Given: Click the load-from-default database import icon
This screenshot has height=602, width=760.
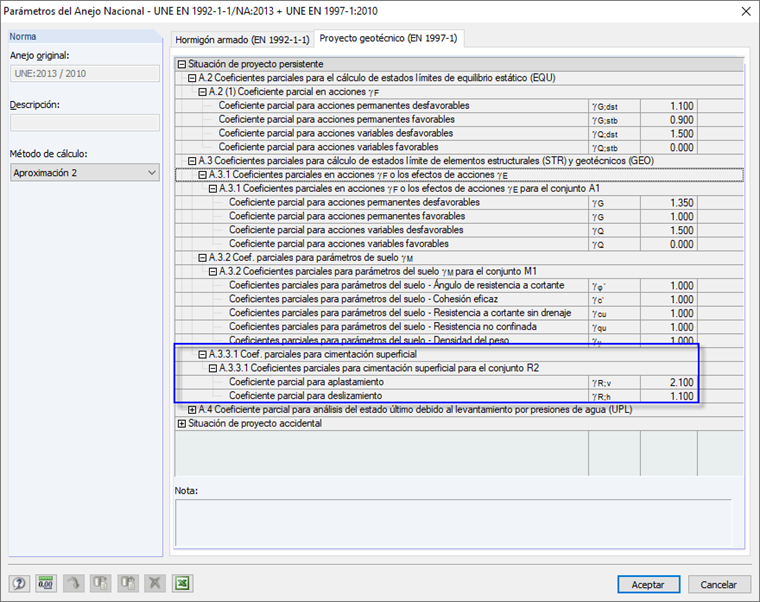Looking at the screenshot, I should [128, 583].
